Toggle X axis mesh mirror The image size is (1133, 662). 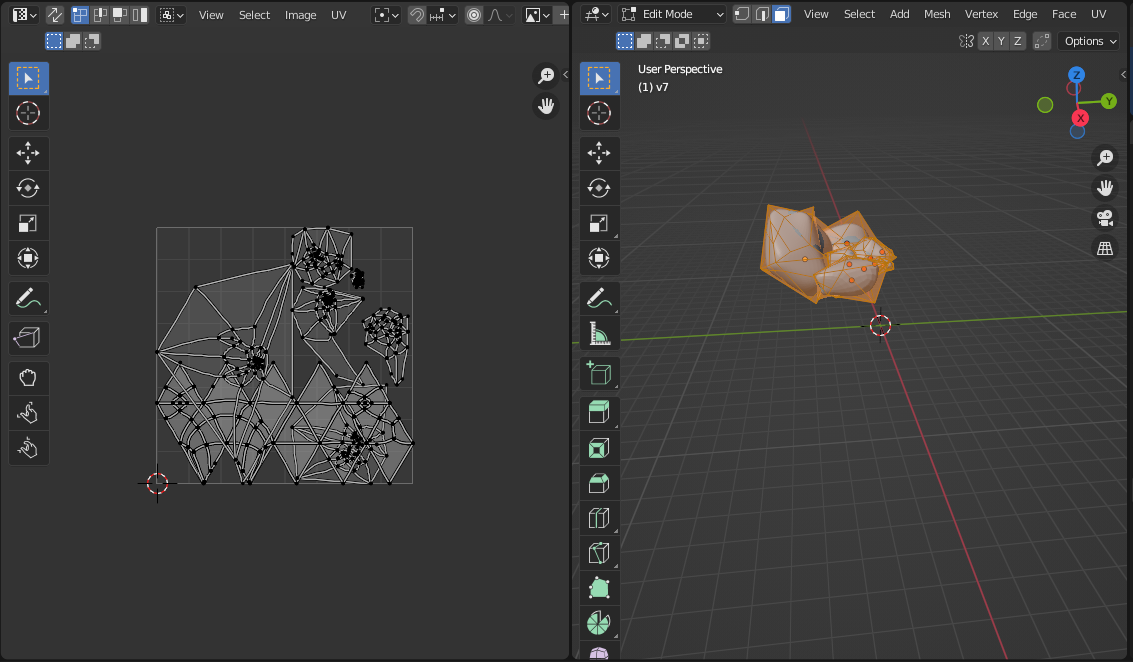(x=985, y=41)
